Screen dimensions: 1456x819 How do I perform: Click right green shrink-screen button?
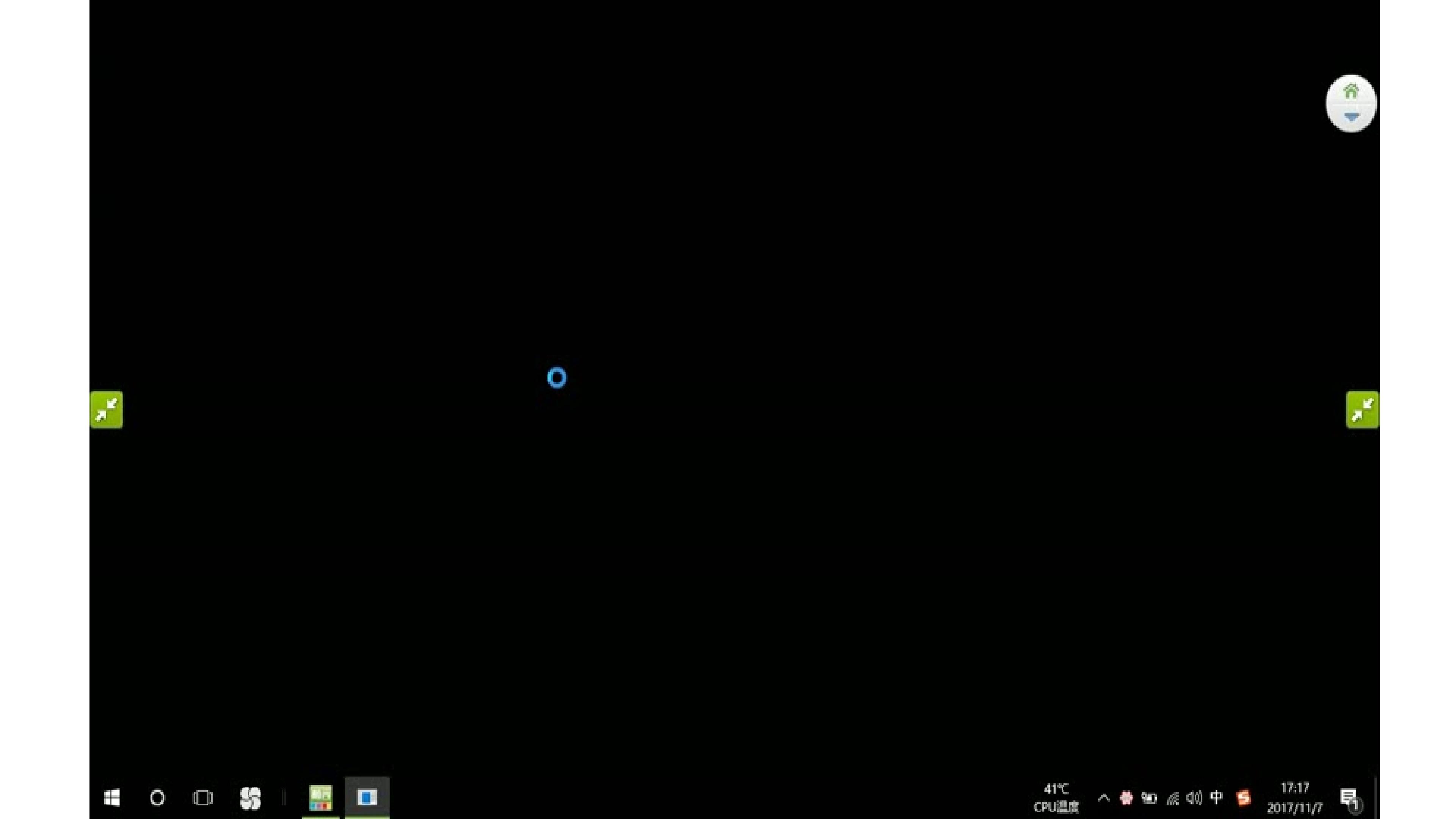[1362, 409]
